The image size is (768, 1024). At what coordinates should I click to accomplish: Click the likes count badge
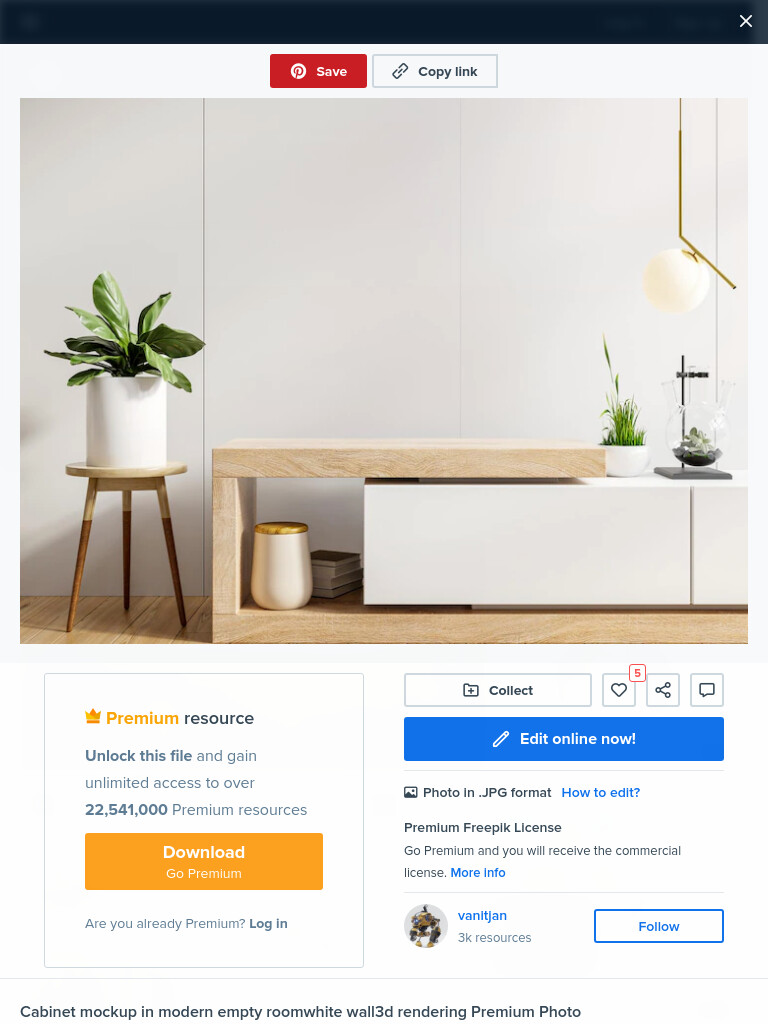pos(637,673)
